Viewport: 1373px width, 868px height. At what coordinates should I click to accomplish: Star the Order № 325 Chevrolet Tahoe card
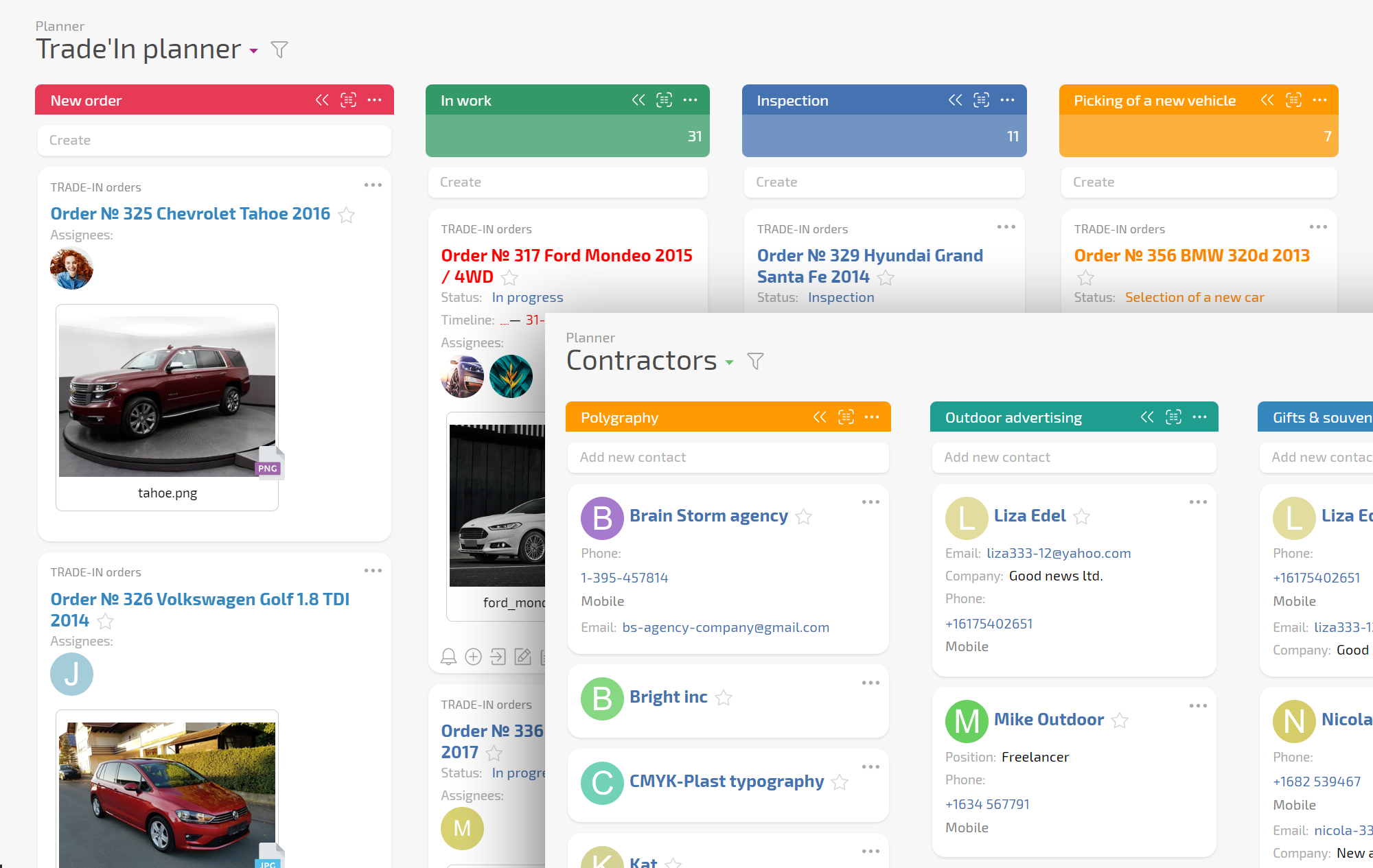tap(347, 215)
